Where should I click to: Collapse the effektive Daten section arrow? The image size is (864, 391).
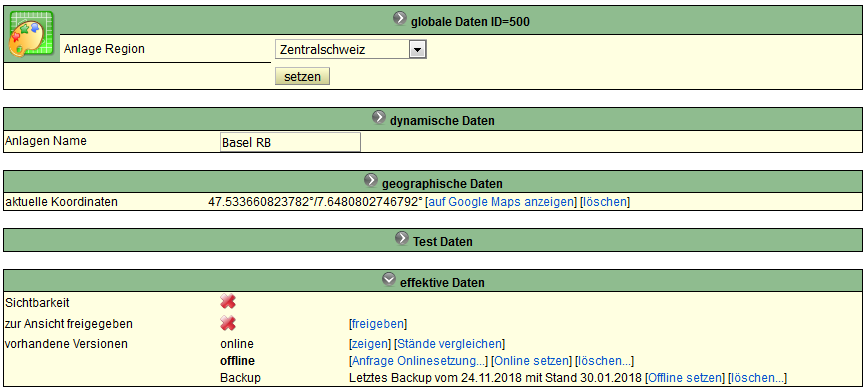389,279
